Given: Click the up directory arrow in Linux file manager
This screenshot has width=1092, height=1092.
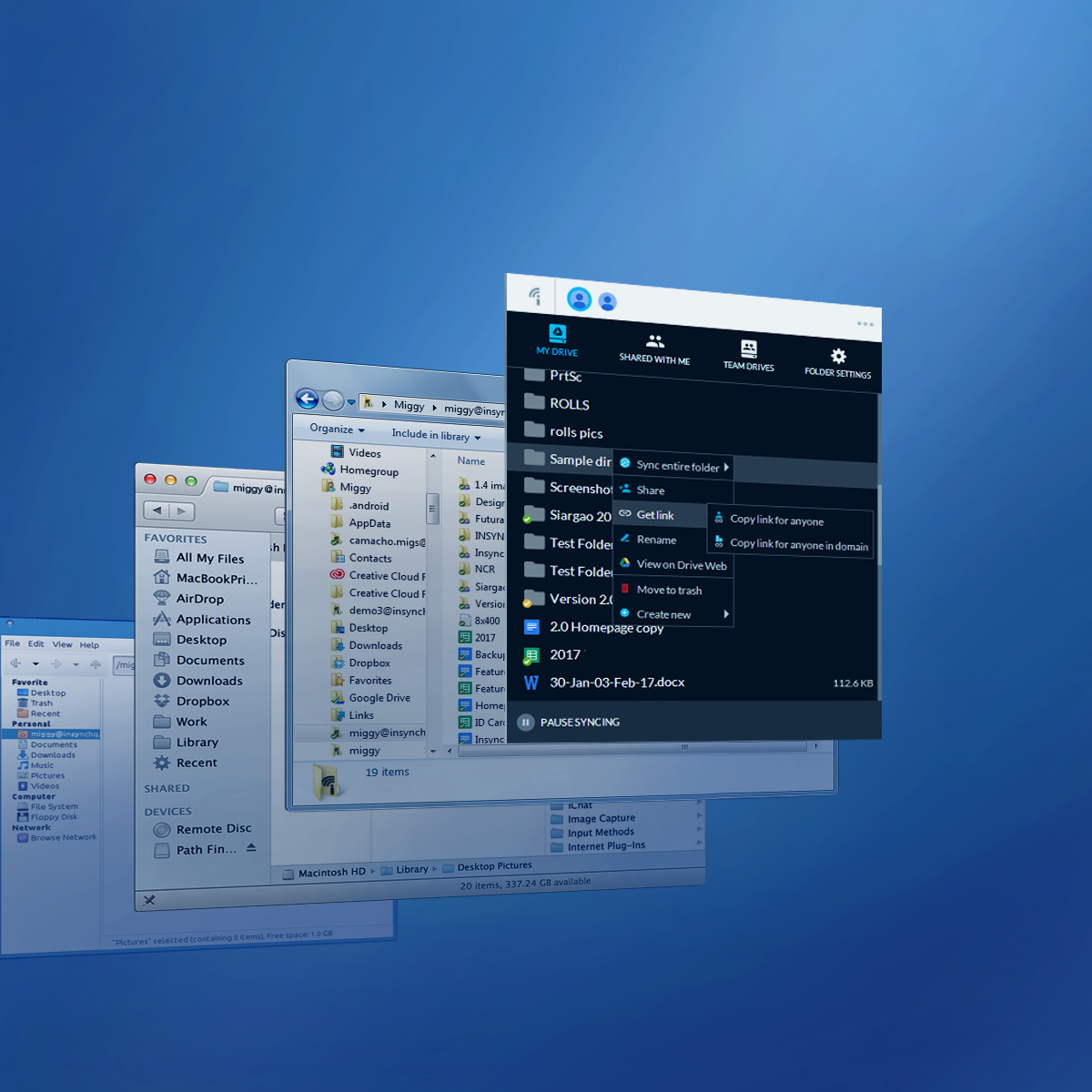Looking at the screenshot, I should [x=96, y=664].
